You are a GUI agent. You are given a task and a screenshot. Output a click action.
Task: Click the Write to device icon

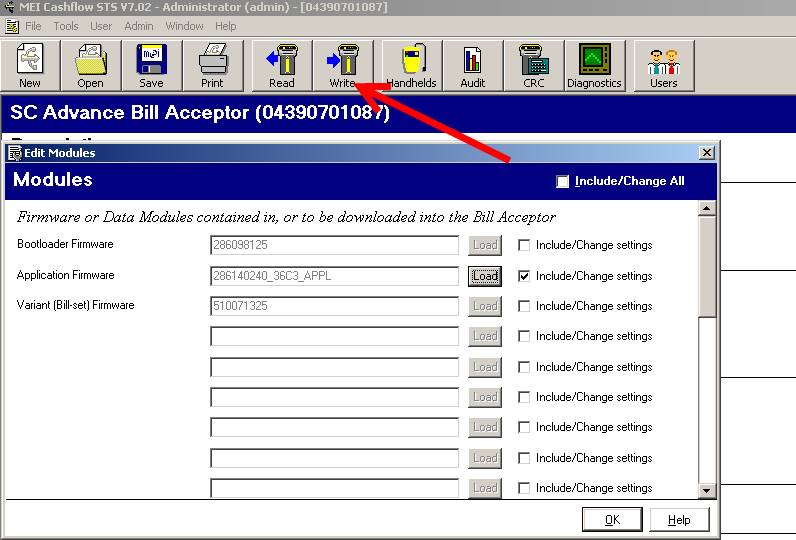tap(342, 66)
